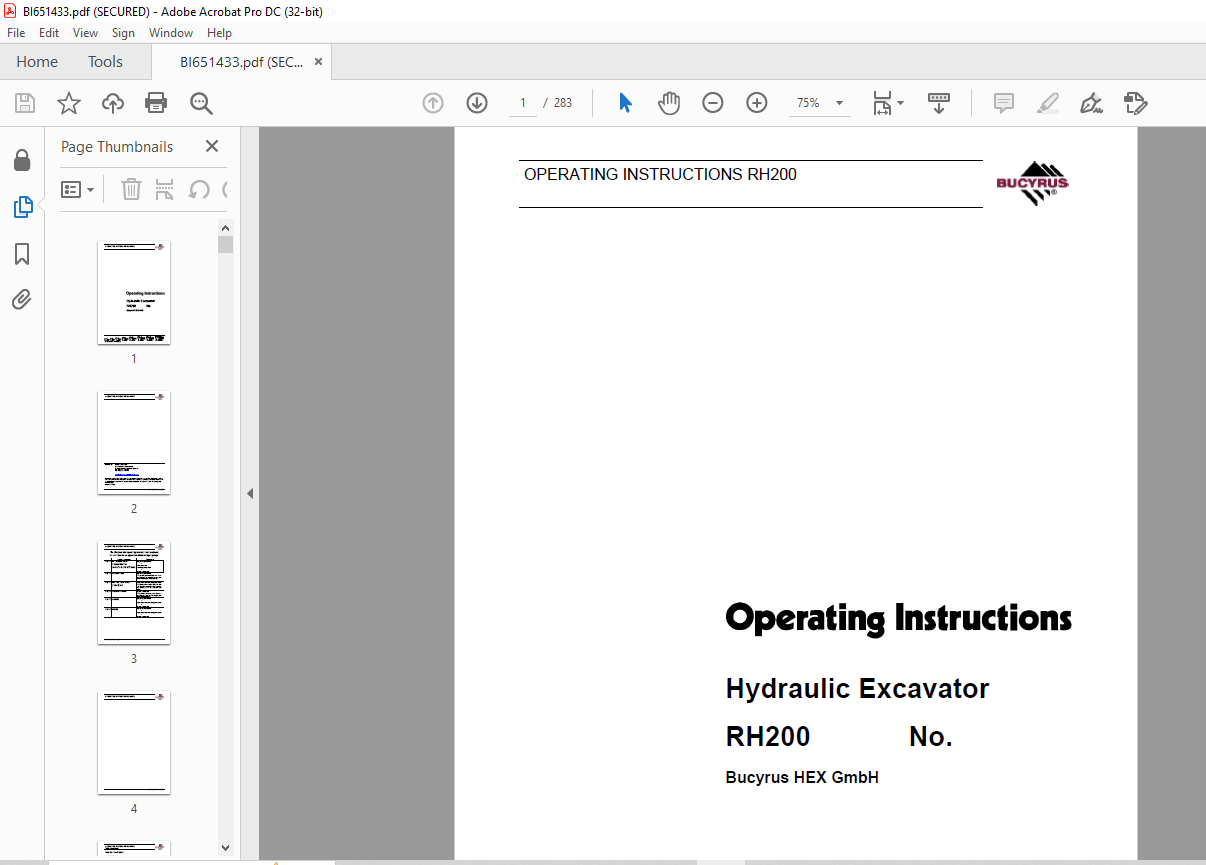
Task: Go to next page arrow
Action: click(477, 103)
